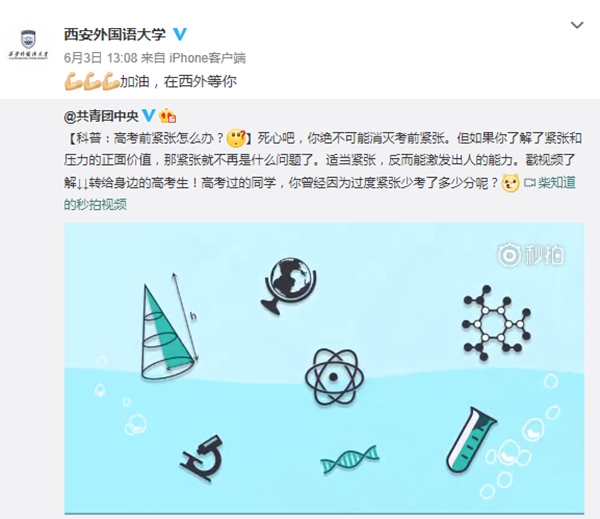600x519 pixels.
Task: Click the 秒拍 watermark on video
Action: click(x=531, y=255)
